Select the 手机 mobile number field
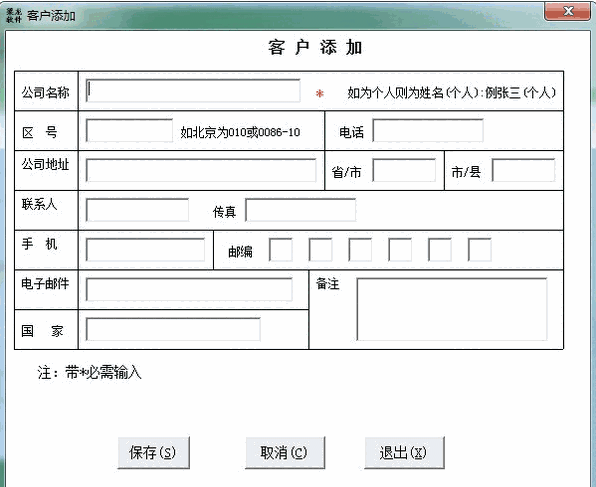 pyautogui.click(x=145, y=250)
